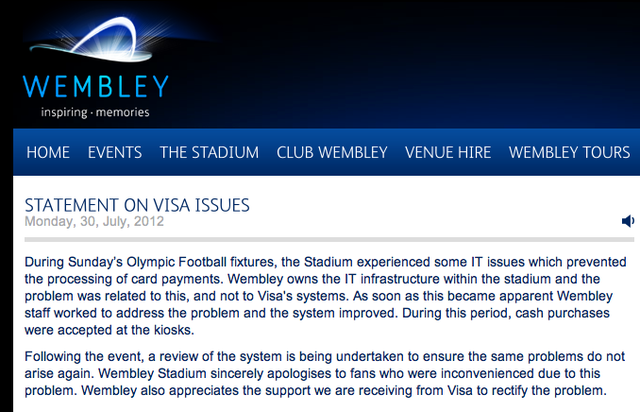This screenshot has height=412, width=640.
Task: Open WEMBLEY TOURS in the navigation bar
Action: (x=569, y=152)
